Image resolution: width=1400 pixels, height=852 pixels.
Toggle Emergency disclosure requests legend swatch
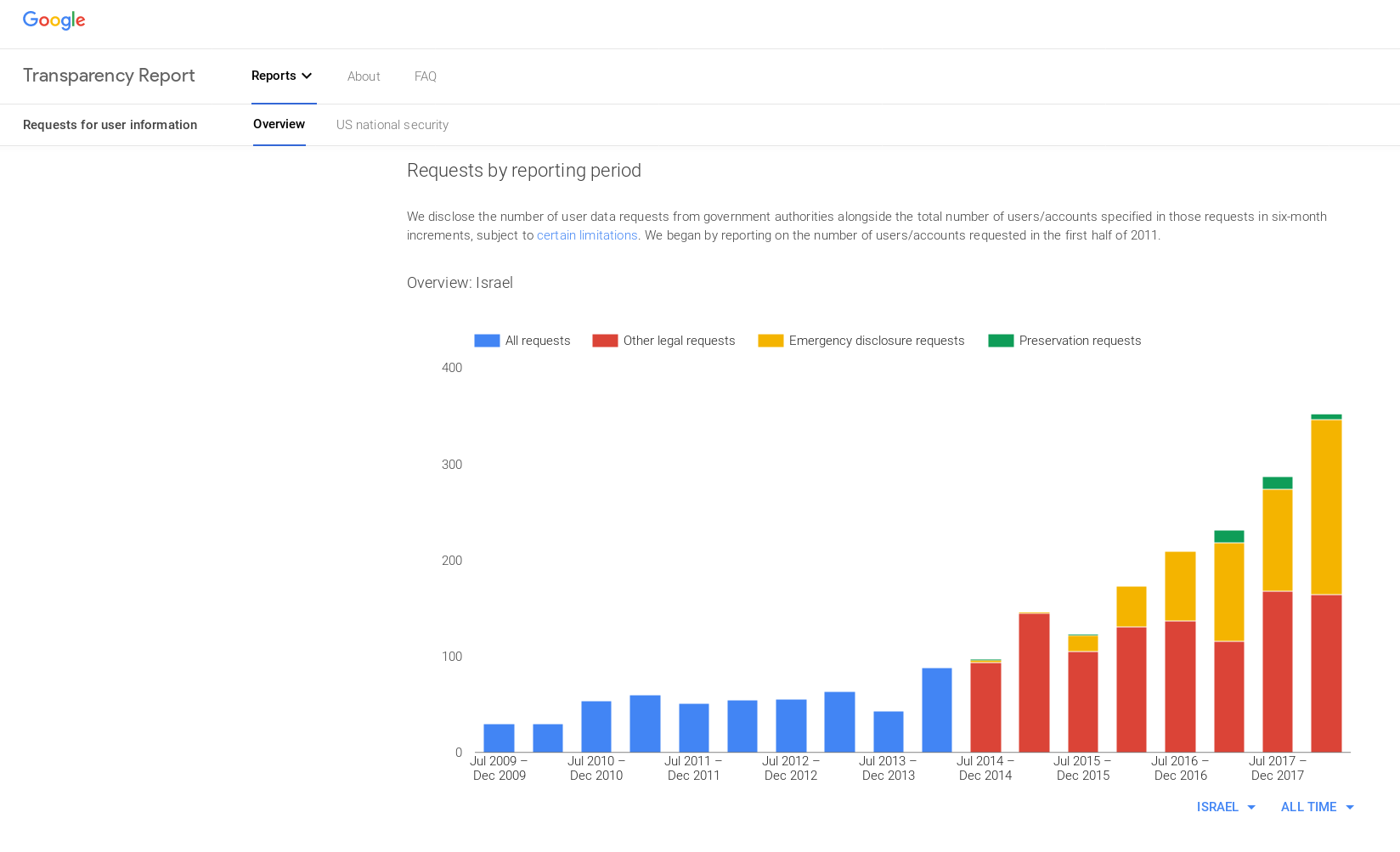tap(771, 341)
